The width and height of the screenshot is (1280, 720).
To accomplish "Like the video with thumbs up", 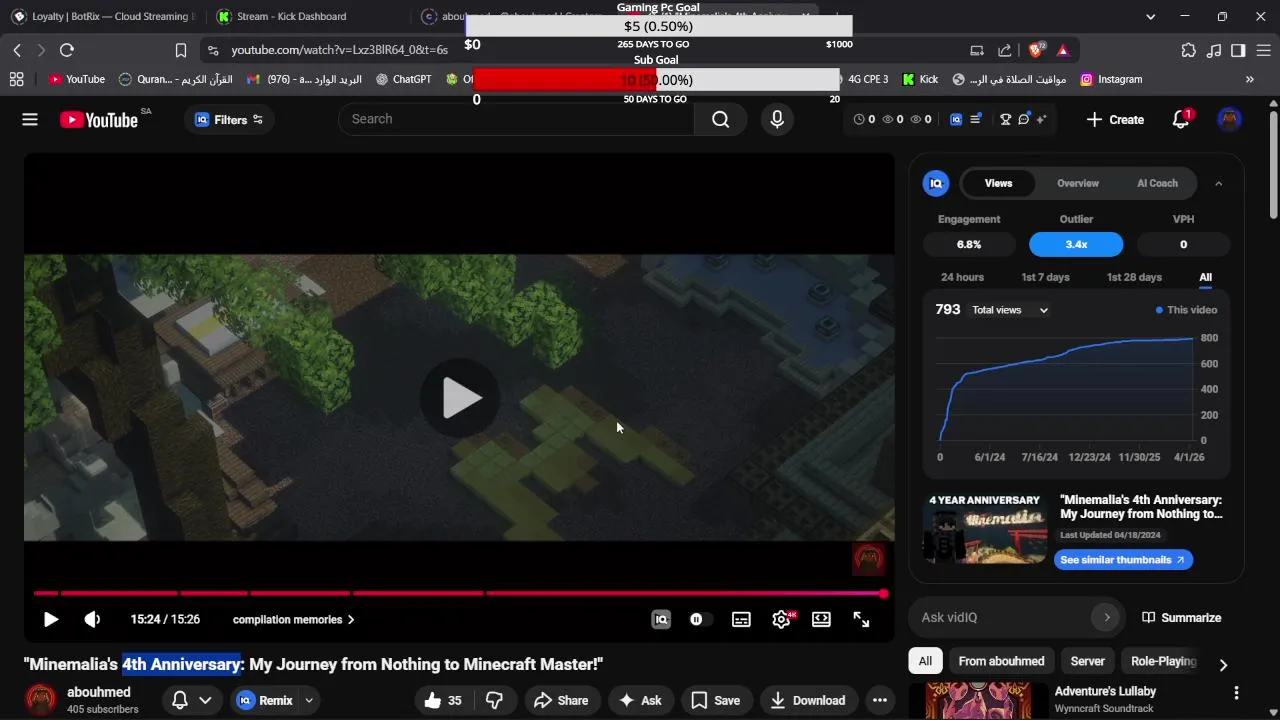I will click(443, 700).
